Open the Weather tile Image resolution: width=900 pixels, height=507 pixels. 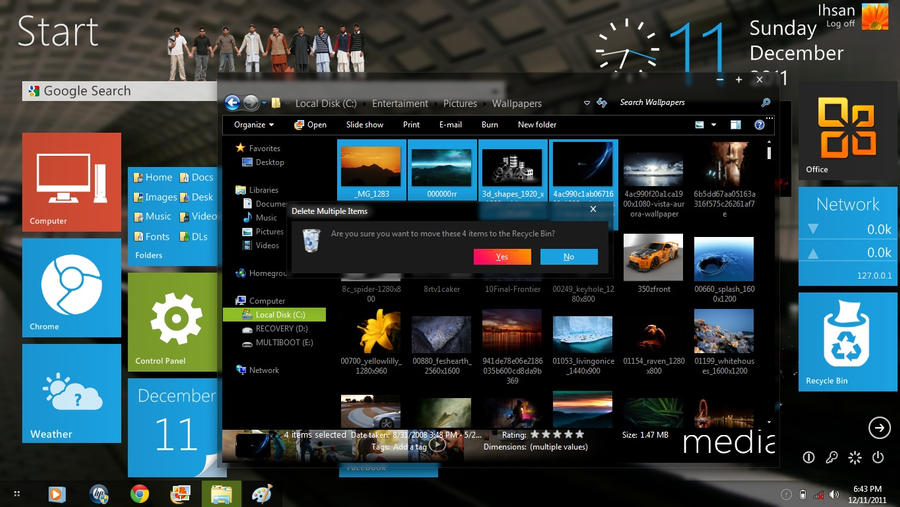click(x=72, y=393)
